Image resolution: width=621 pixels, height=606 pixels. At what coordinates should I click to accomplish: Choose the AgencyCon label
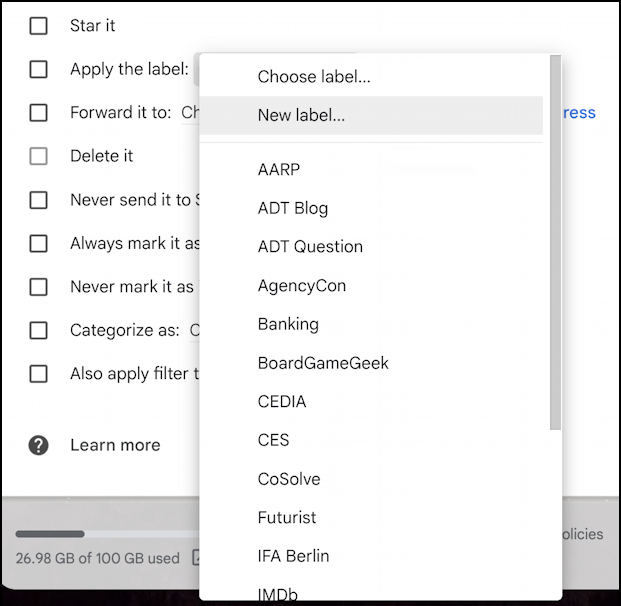(x=371, y=286)
